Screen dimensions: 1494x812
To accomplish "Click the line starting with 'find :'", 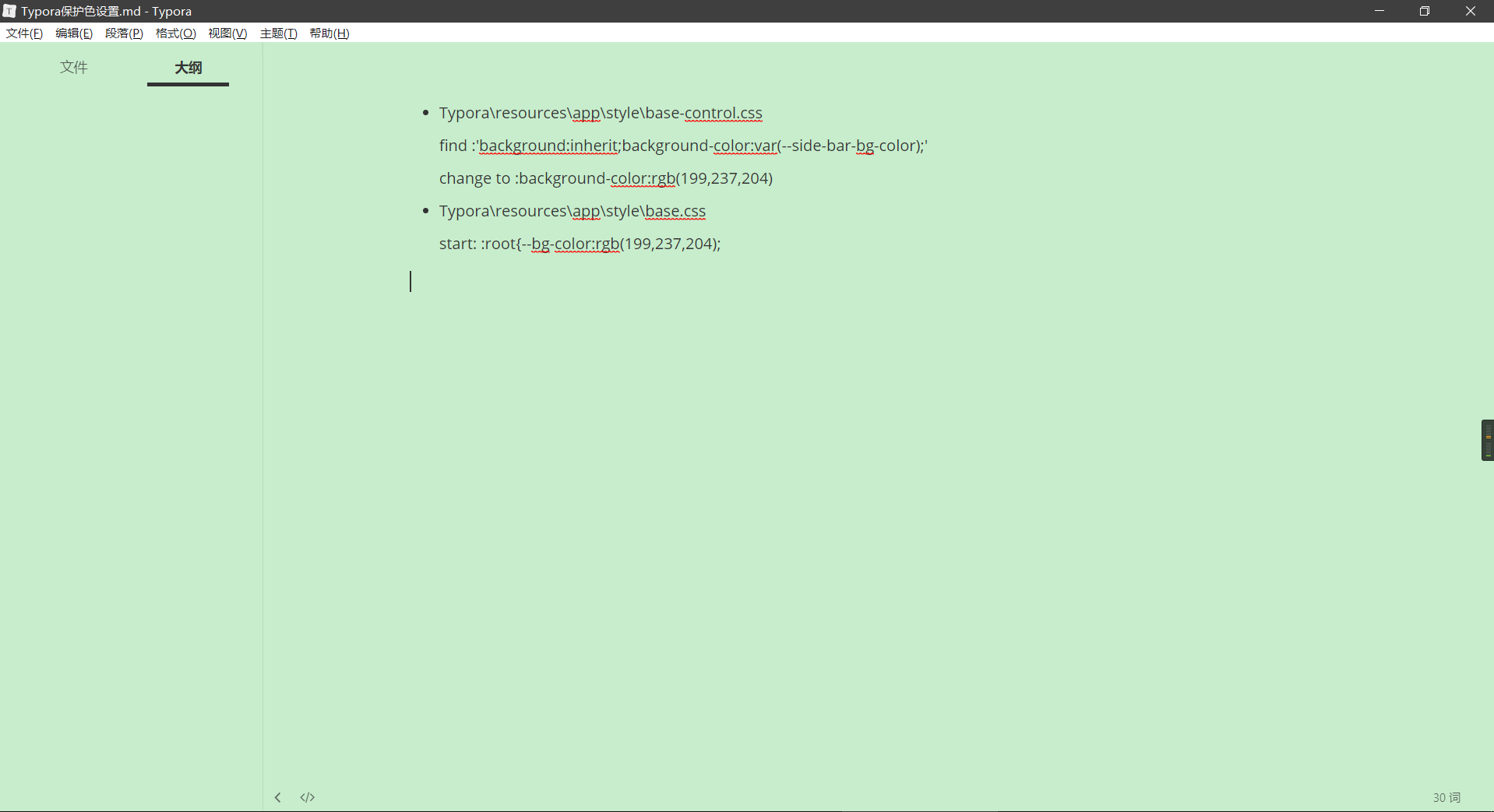I will [x=683, y=146].
